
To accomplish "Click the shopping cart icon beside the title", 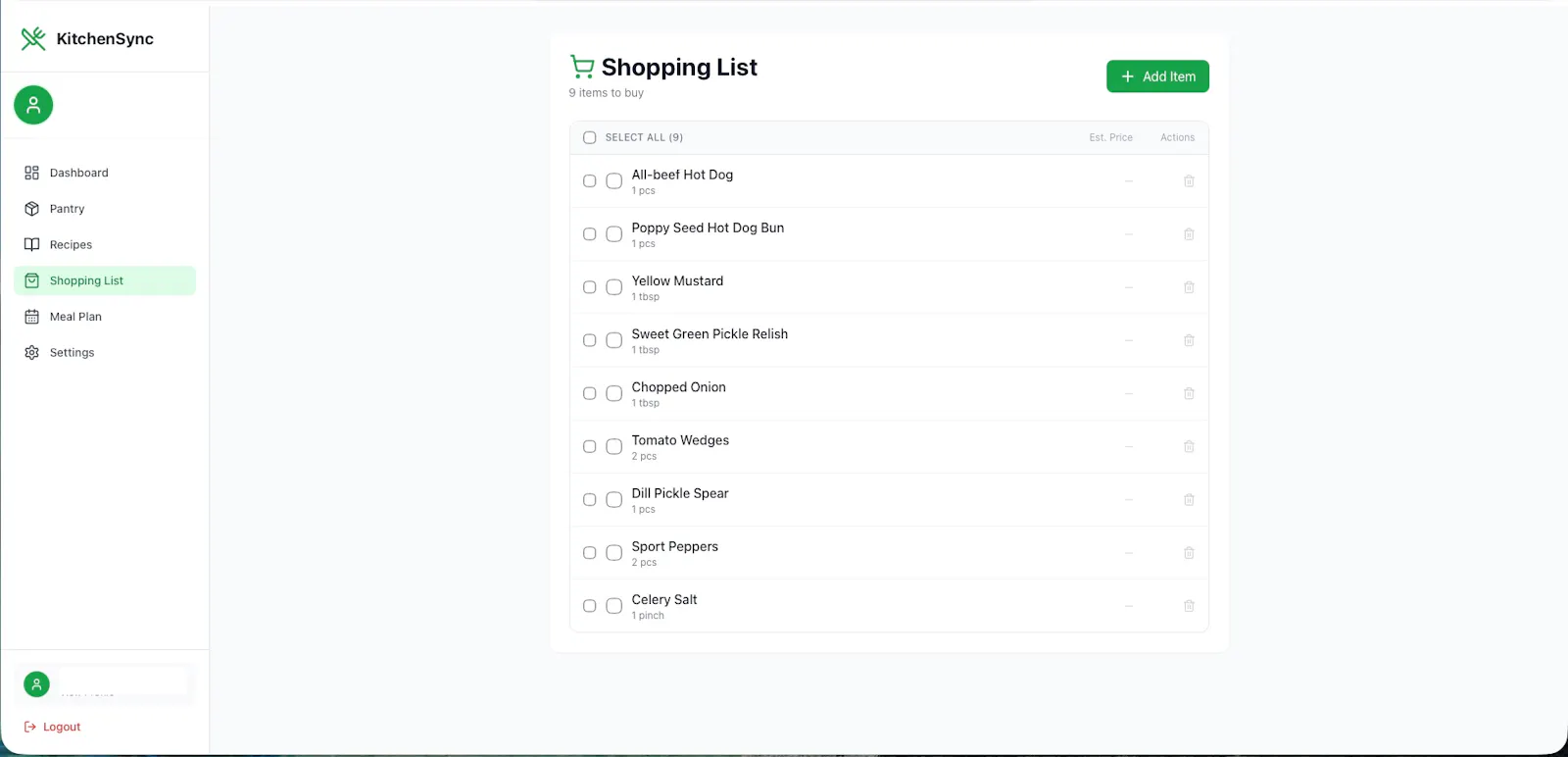I will (582, 67).
